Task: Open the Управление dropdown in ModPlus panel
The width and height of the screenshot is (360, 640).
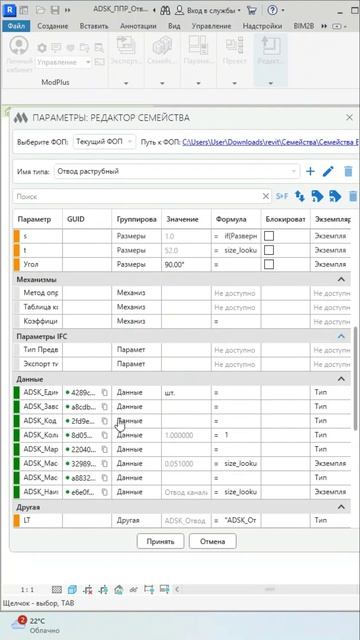Action: (64, 62)
